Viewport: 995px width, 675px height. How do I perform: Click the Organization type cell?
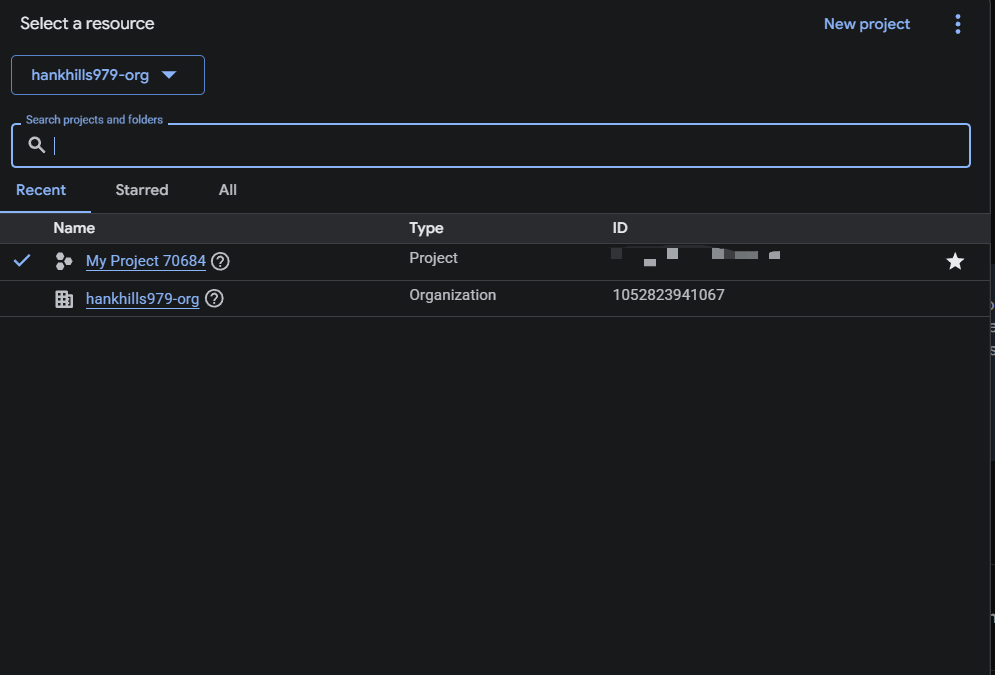coord(452,295)
